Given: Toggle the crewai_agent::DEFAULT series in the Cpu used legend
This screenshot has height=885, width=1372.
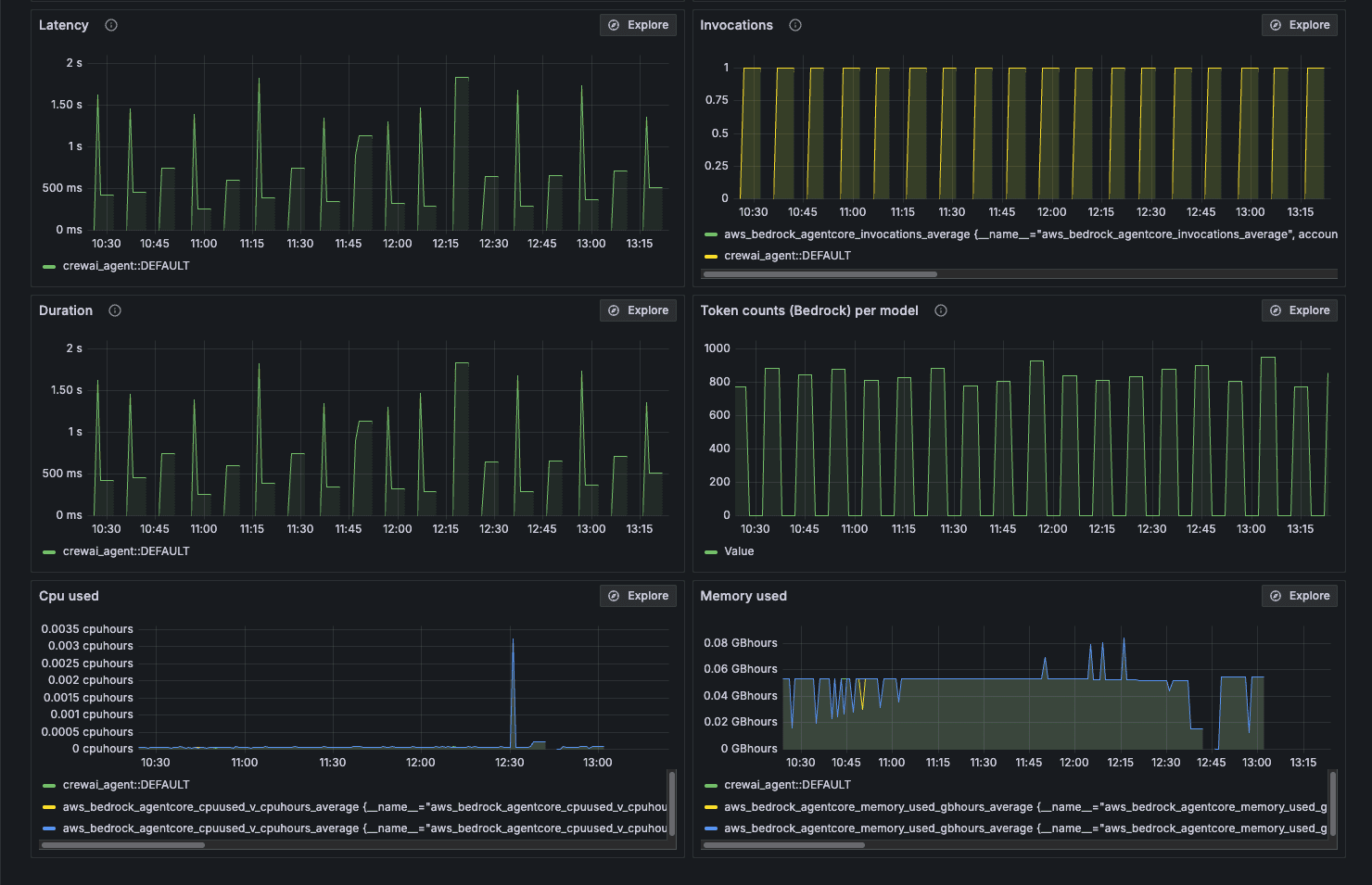Looking at the screenshot, I should pos(126,785).
